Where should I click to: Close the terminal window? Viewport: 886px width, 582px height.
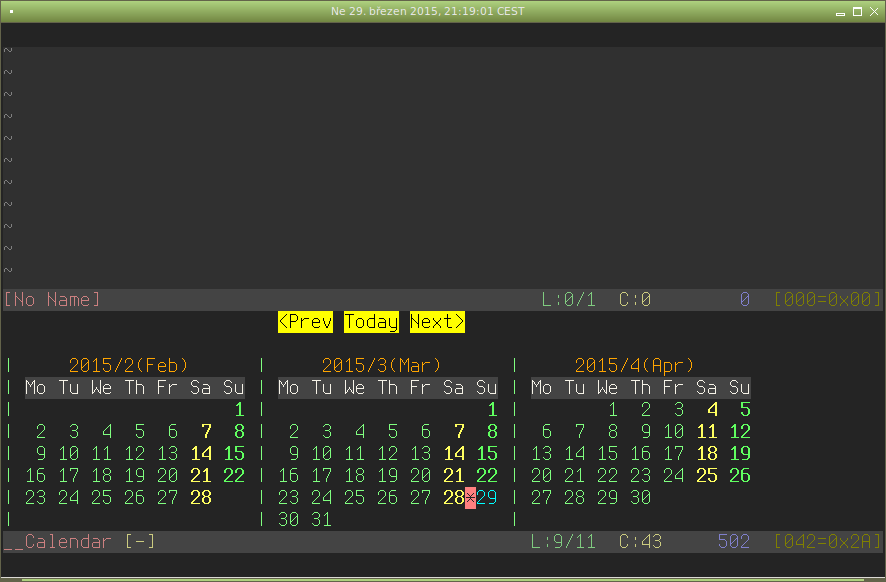pos(874,12)
